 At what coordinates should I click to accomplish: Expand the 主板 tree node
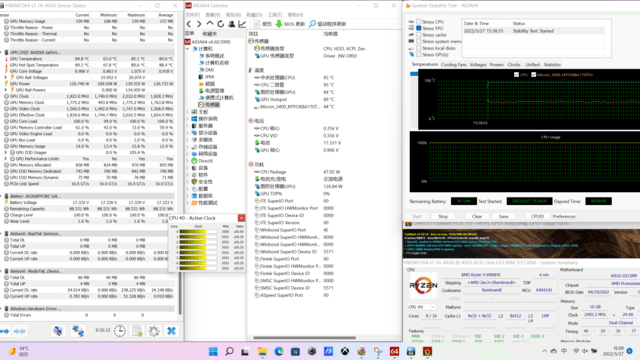tap(188, 111)
